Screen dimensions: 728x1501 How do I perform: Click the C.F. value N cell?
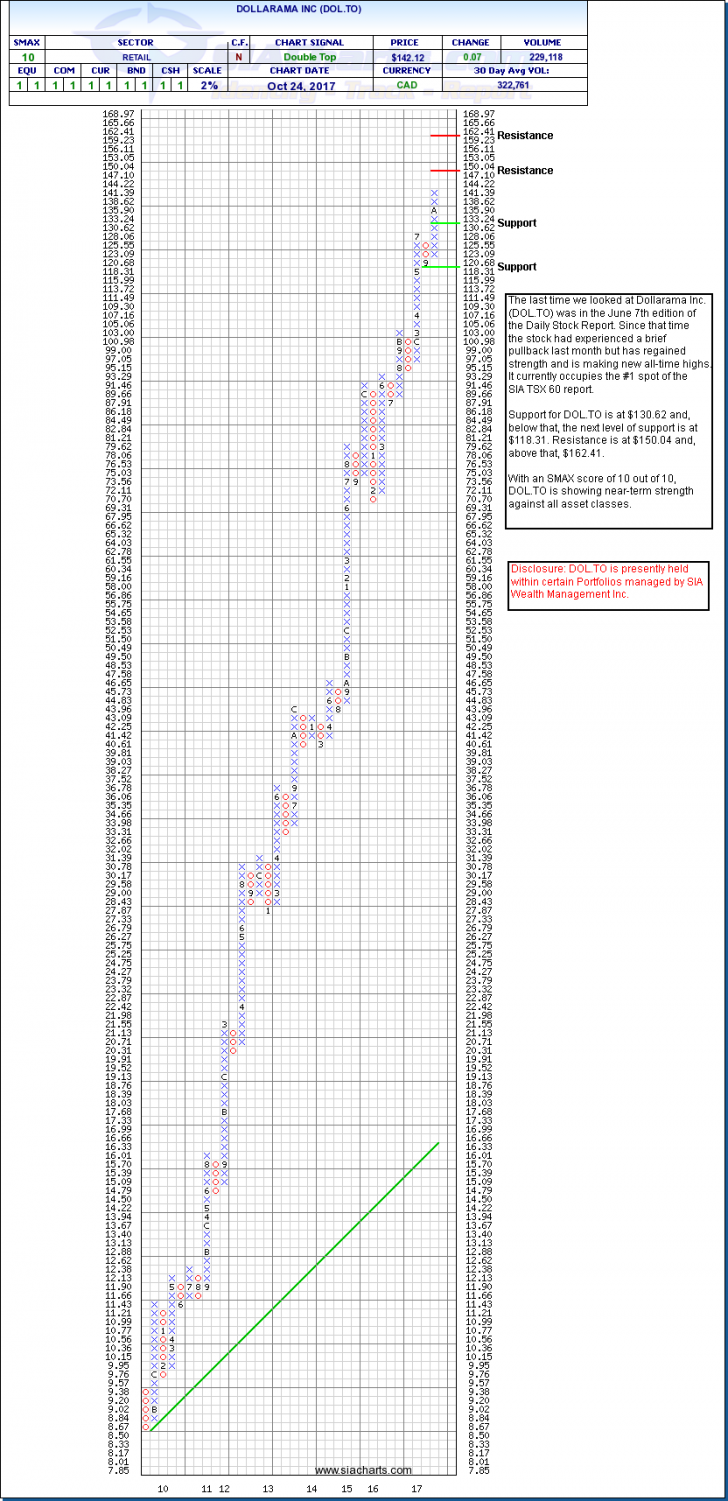(x=239, y=56)
